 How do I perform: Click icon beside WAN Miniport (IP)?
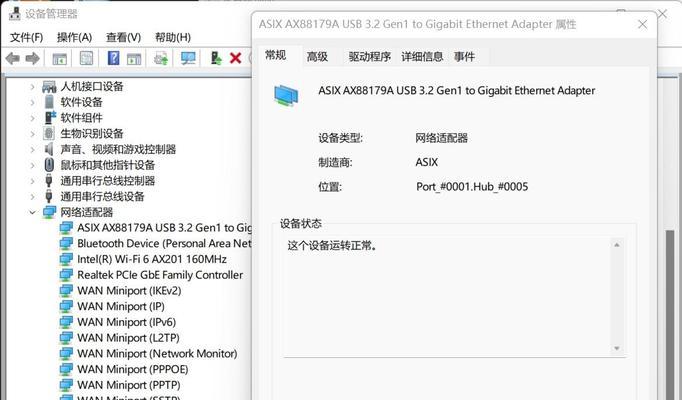point(66,306)
